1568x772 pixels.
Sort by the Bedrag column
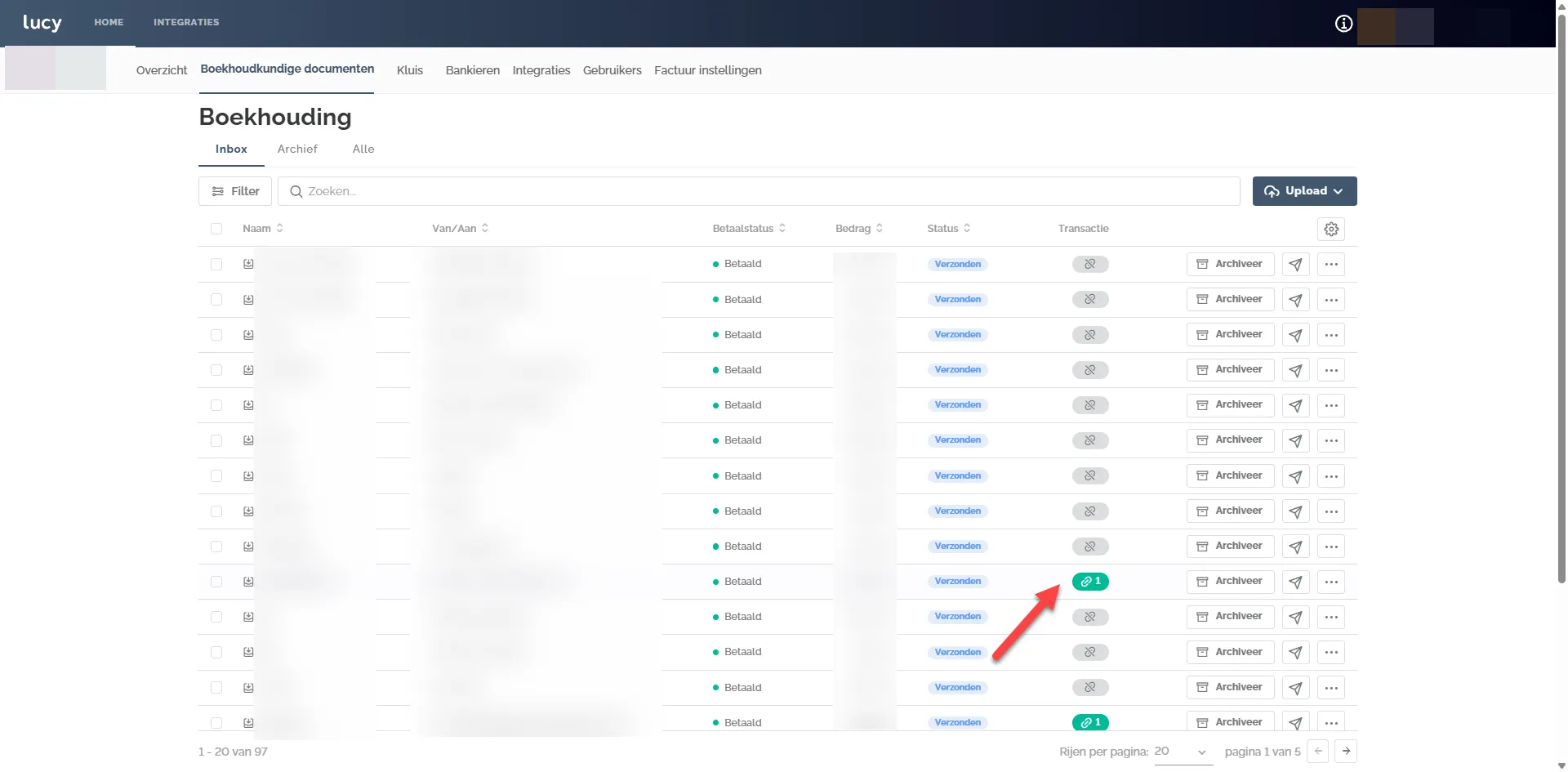[x=859, y=229]
